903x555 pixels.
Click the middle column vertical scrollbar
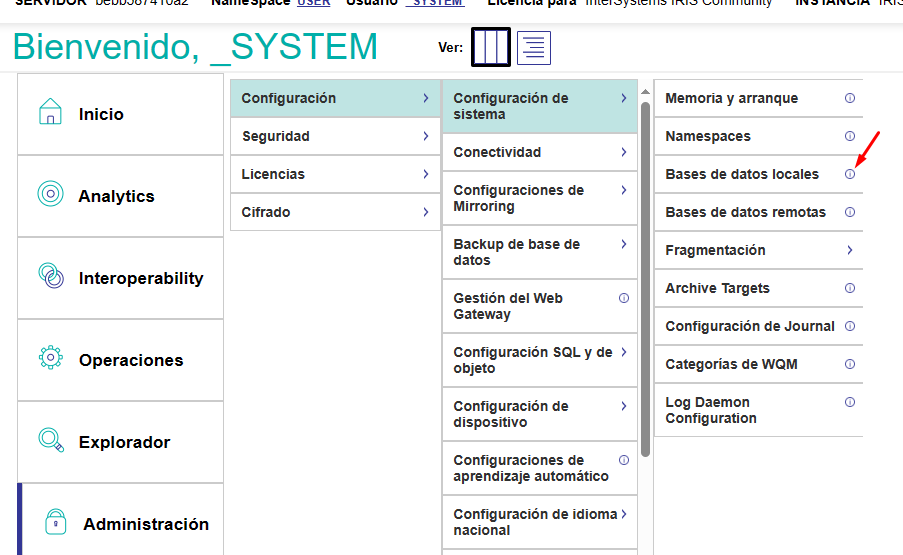(646, 270)
